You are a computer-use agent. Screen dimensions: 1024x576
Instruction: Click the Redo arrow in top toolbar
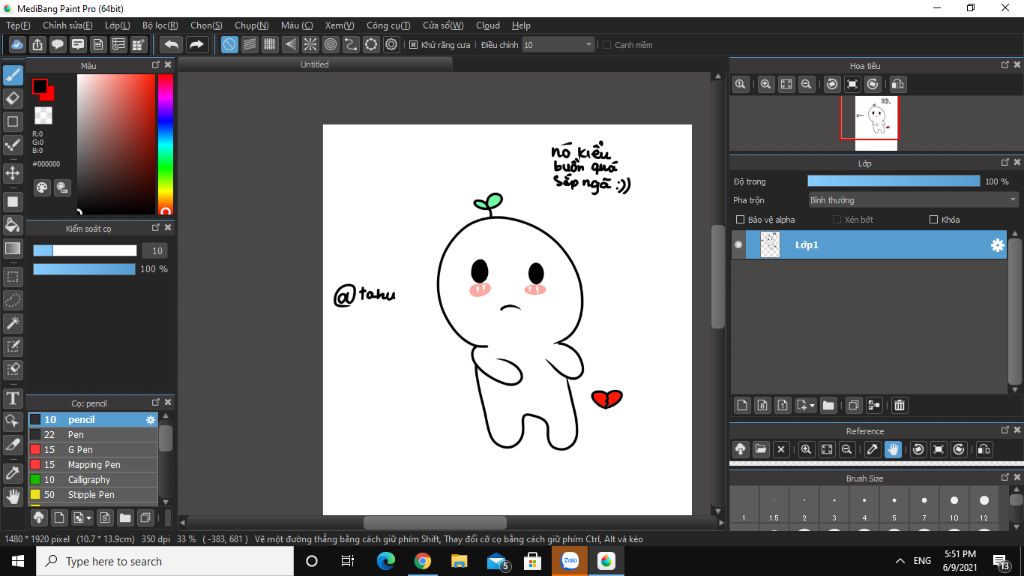tap(196, 44)
